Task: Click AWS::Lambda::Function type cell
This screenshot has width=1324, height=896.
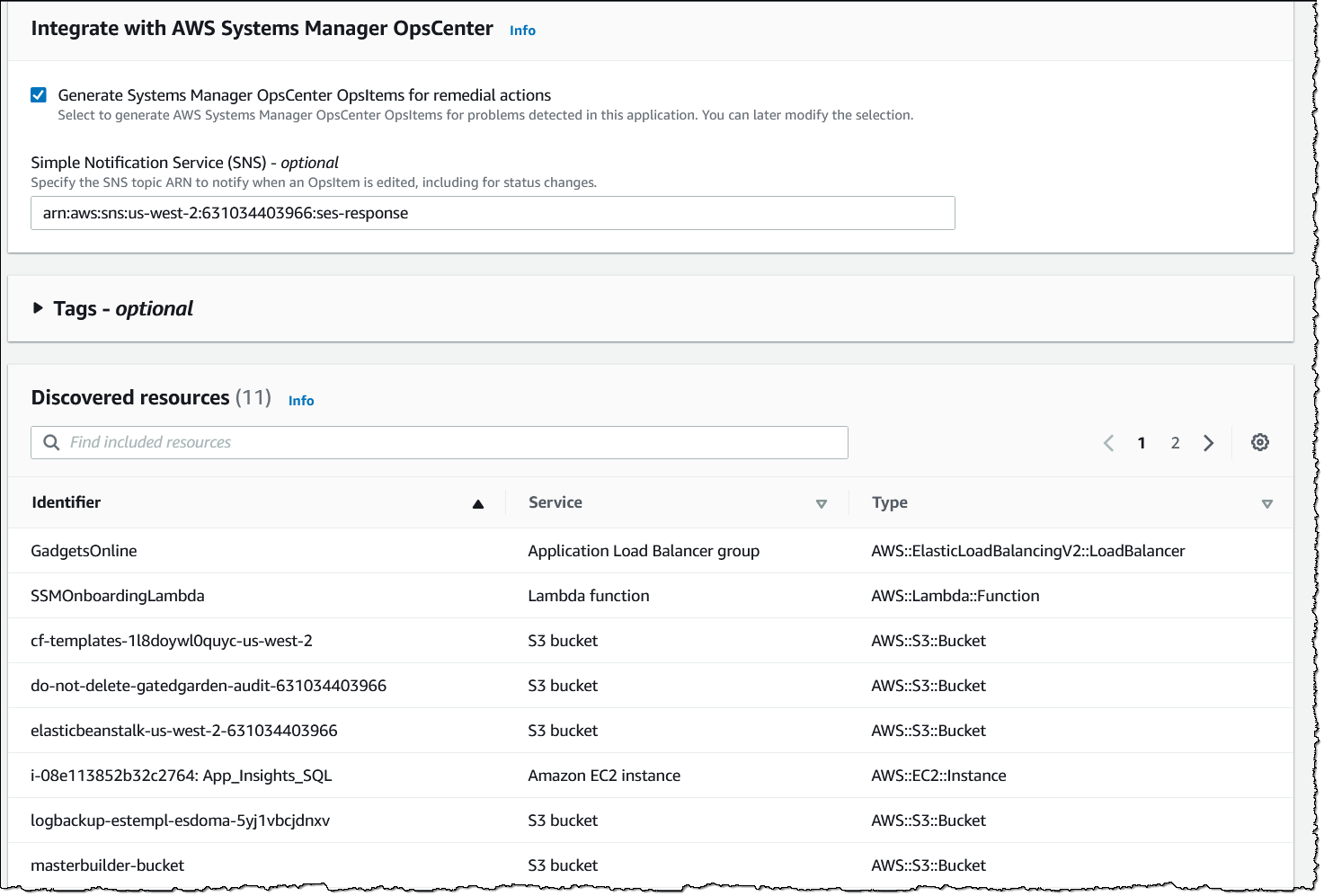Action: 955,596
